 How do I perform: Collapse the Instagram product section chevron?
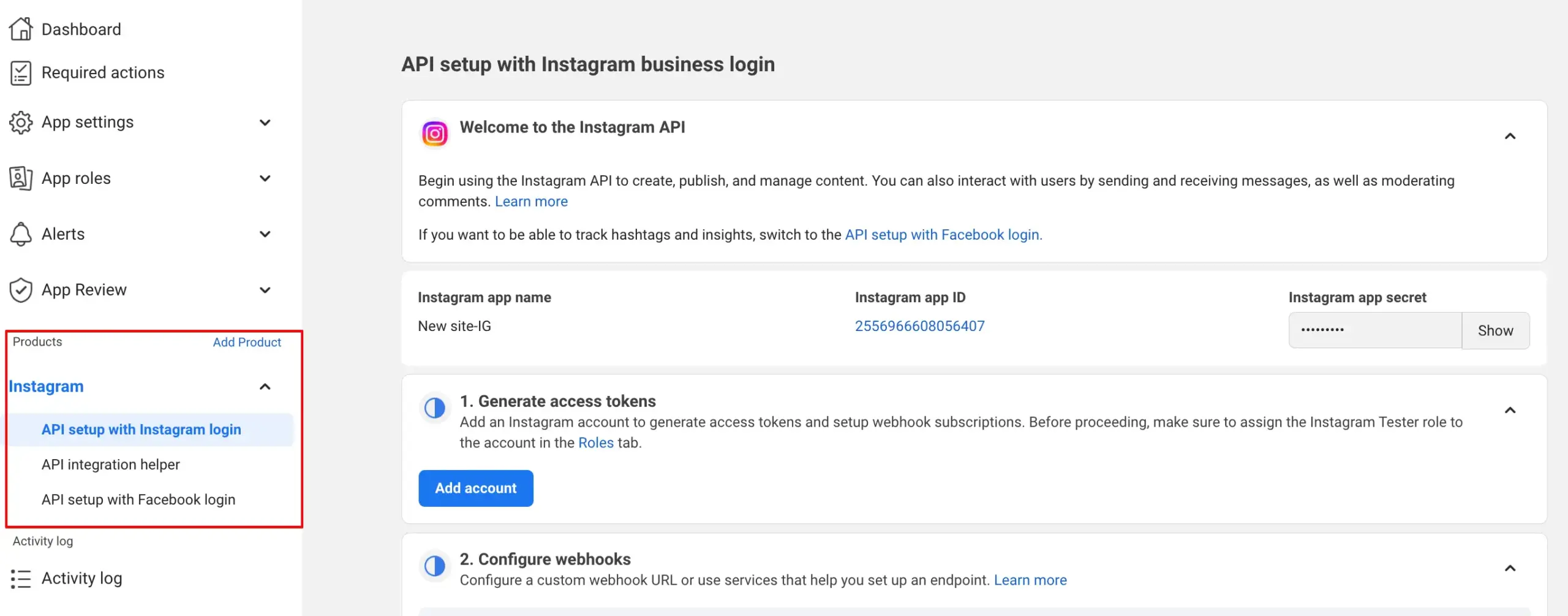click(265, 387)
